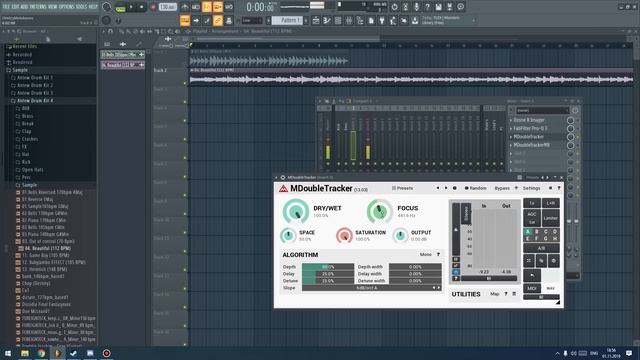Click the OUTPUT knob
640x360 pixels.
coord(400,236)
